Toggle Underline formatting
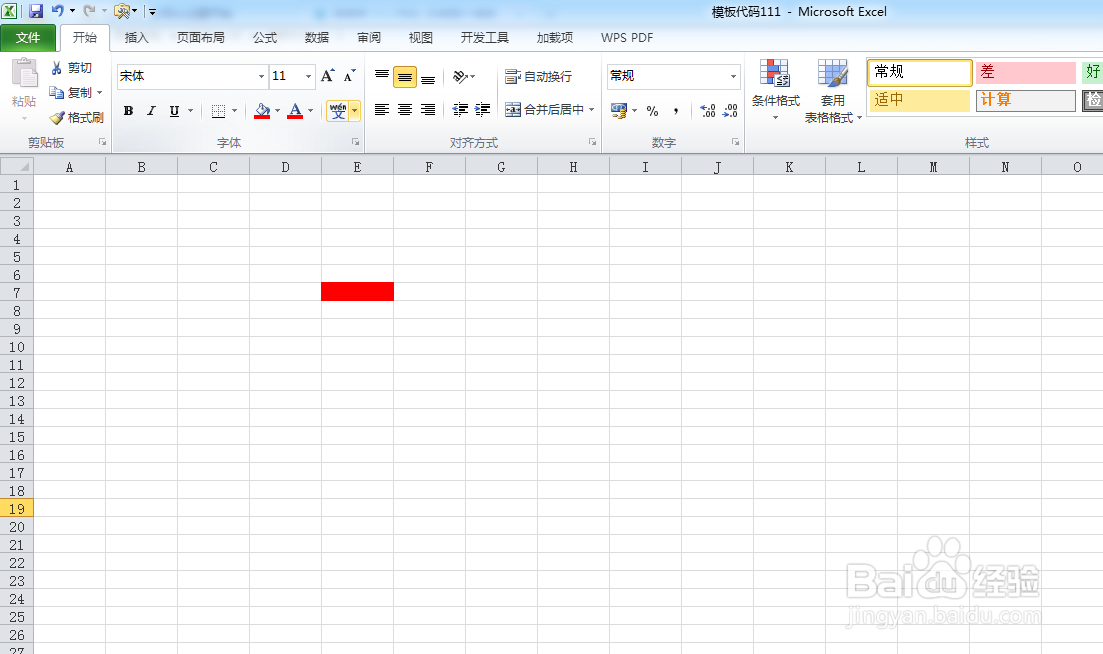This screenshot has height=654, width=1103. point(174,110)
